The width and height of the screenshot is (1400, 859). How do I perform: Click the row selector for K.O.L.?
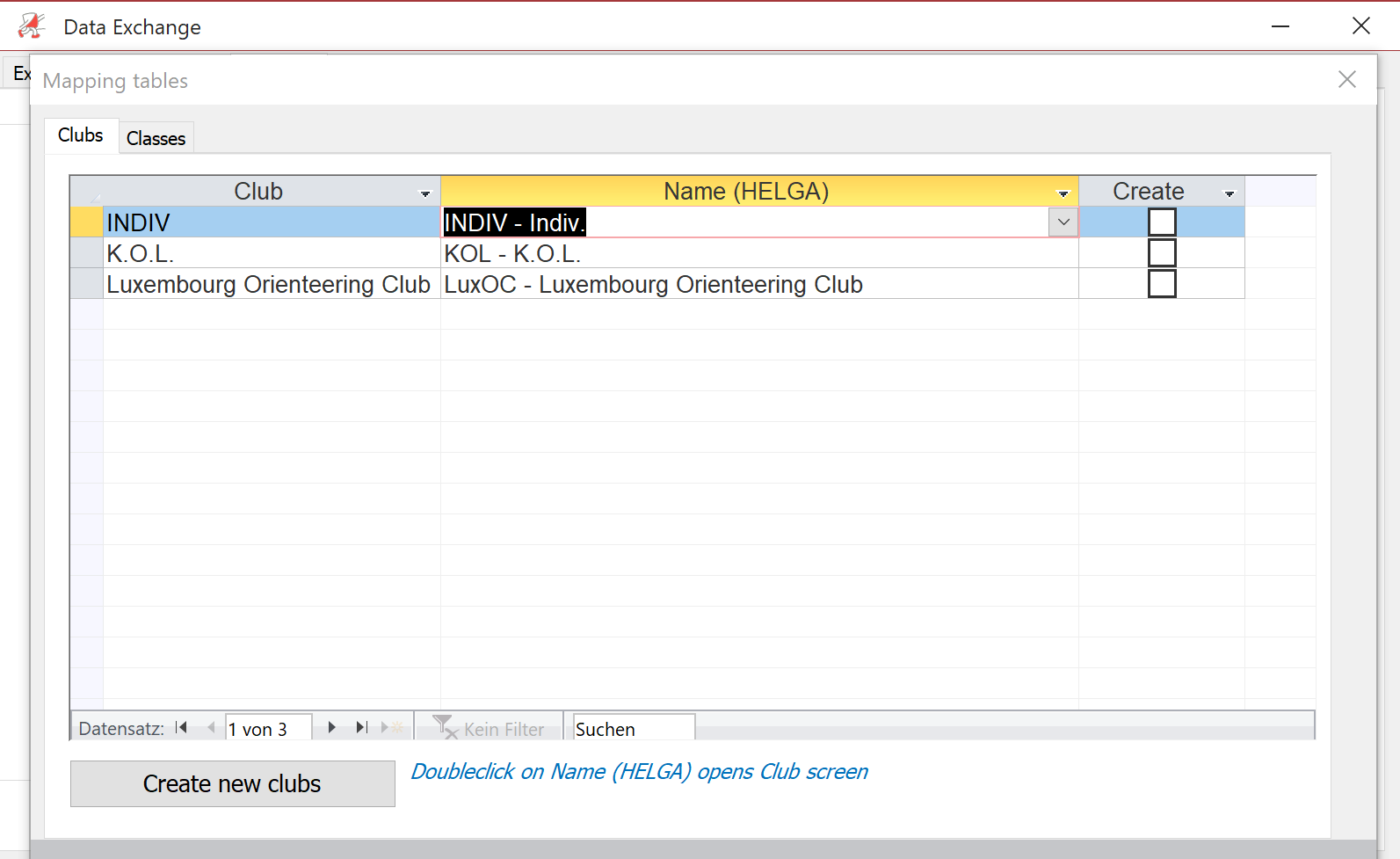[87, 253]
